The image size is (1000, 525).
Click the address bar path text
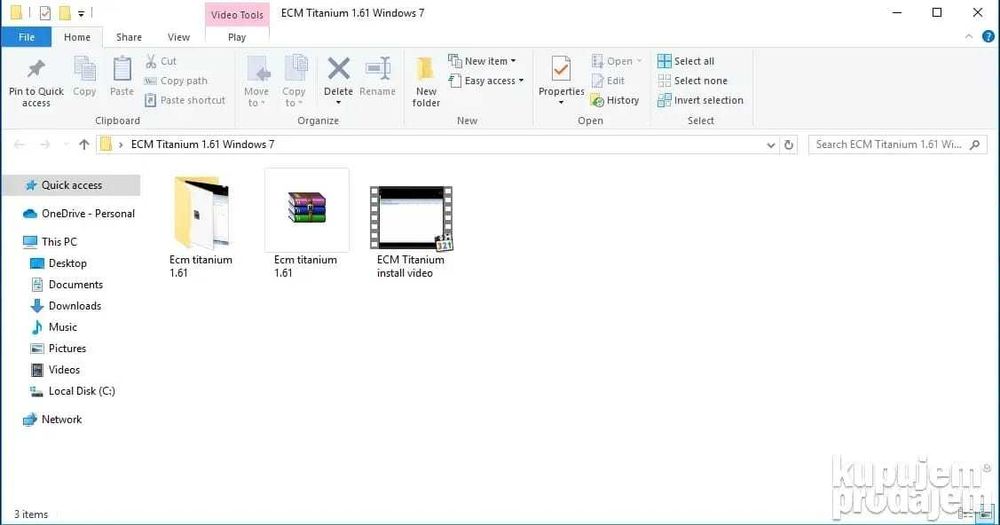202,145
